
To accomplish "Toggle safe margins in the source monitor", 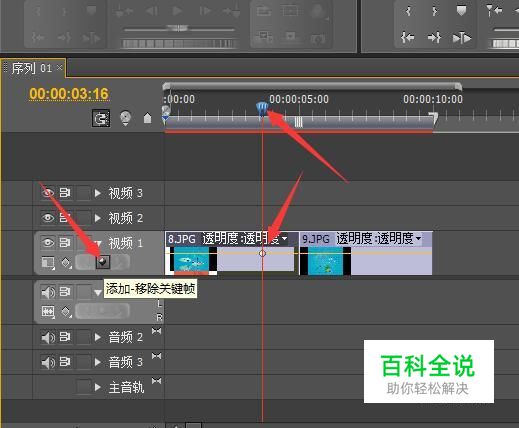I will [290, 11].
